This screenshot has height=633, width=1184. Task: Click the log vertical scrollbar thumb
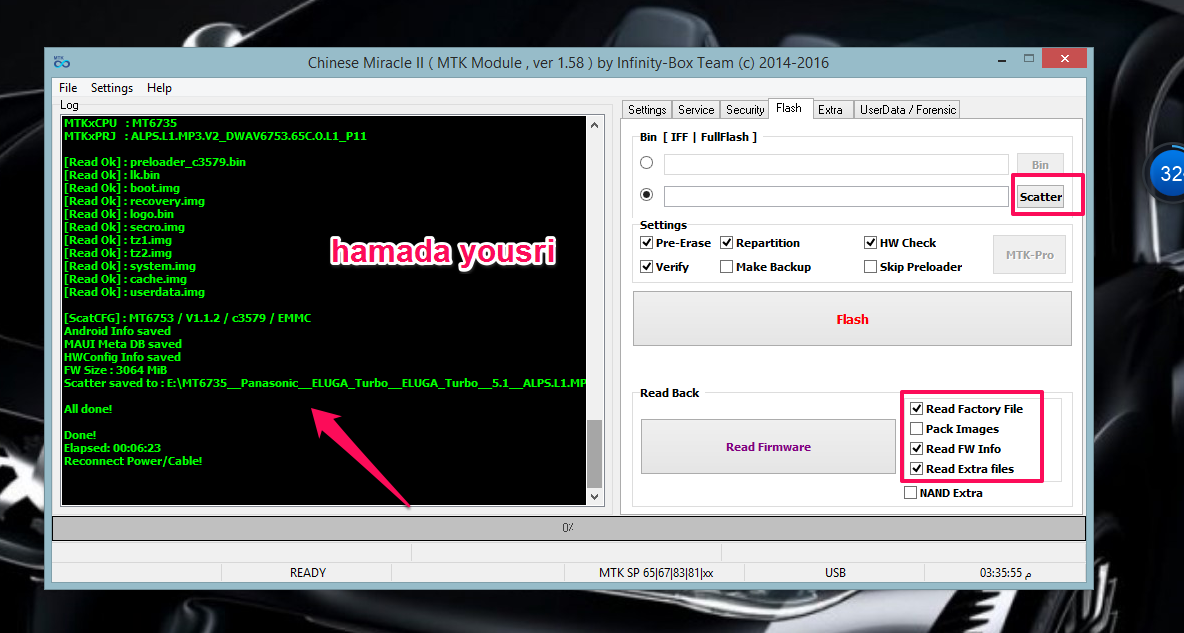coord(595,454)
